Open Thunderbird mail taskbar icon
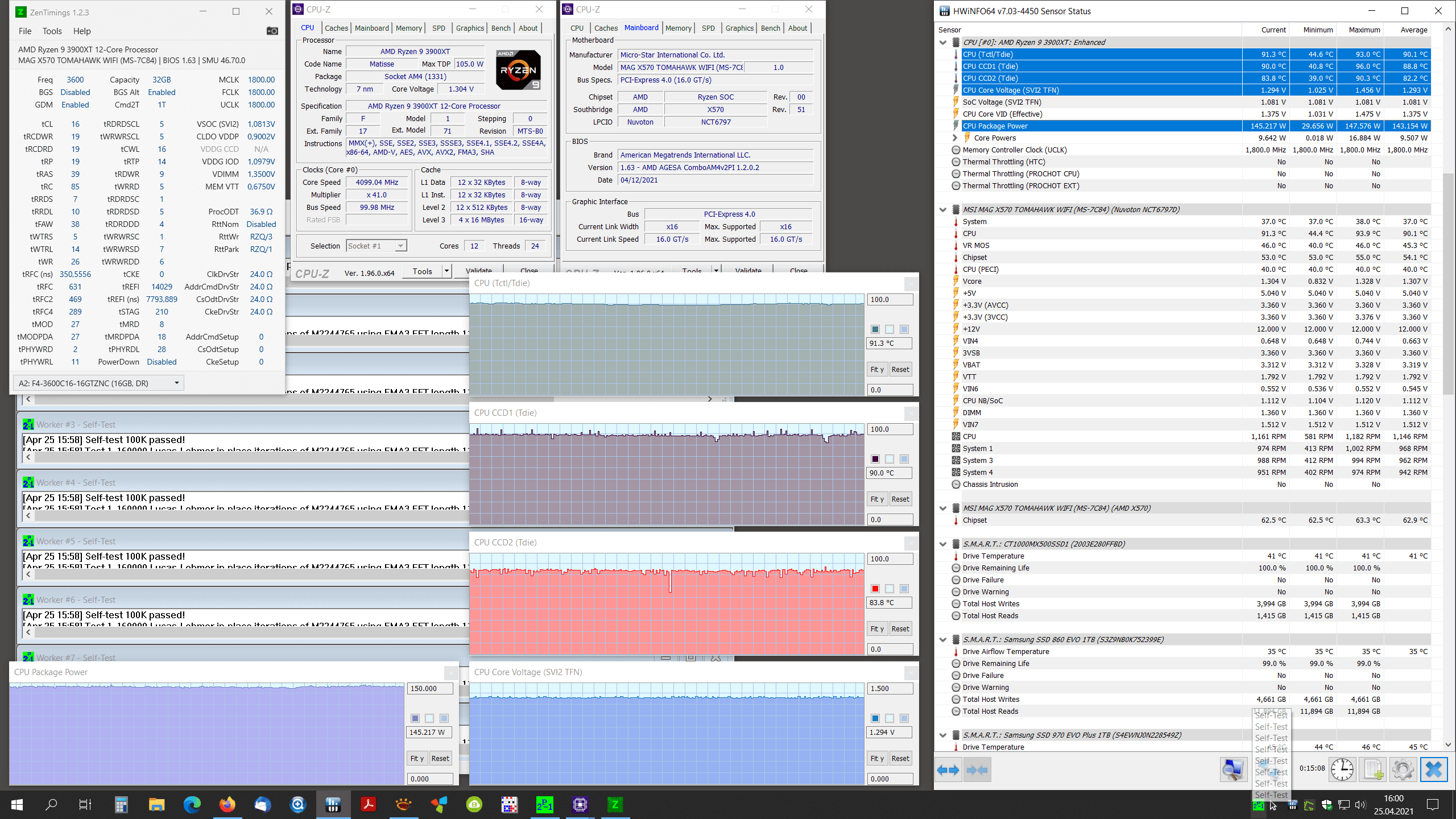Viewport: 1456px width, 819px height. coord(262,804)
